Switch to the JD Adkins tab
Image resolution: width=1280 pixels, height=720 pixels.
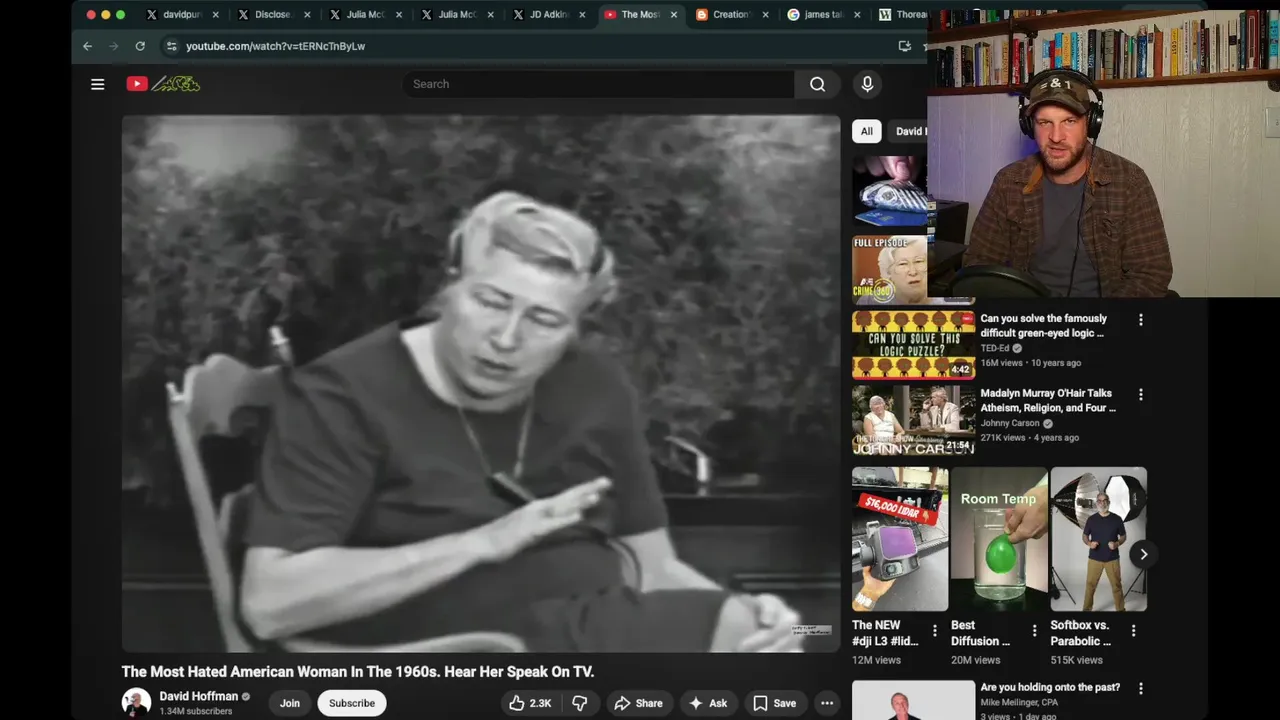(x=548, y=15)
